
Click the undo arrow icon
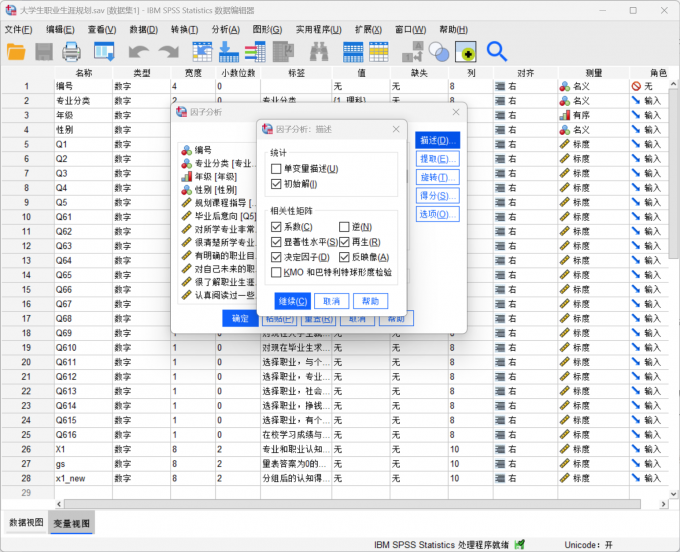point(138,52)
